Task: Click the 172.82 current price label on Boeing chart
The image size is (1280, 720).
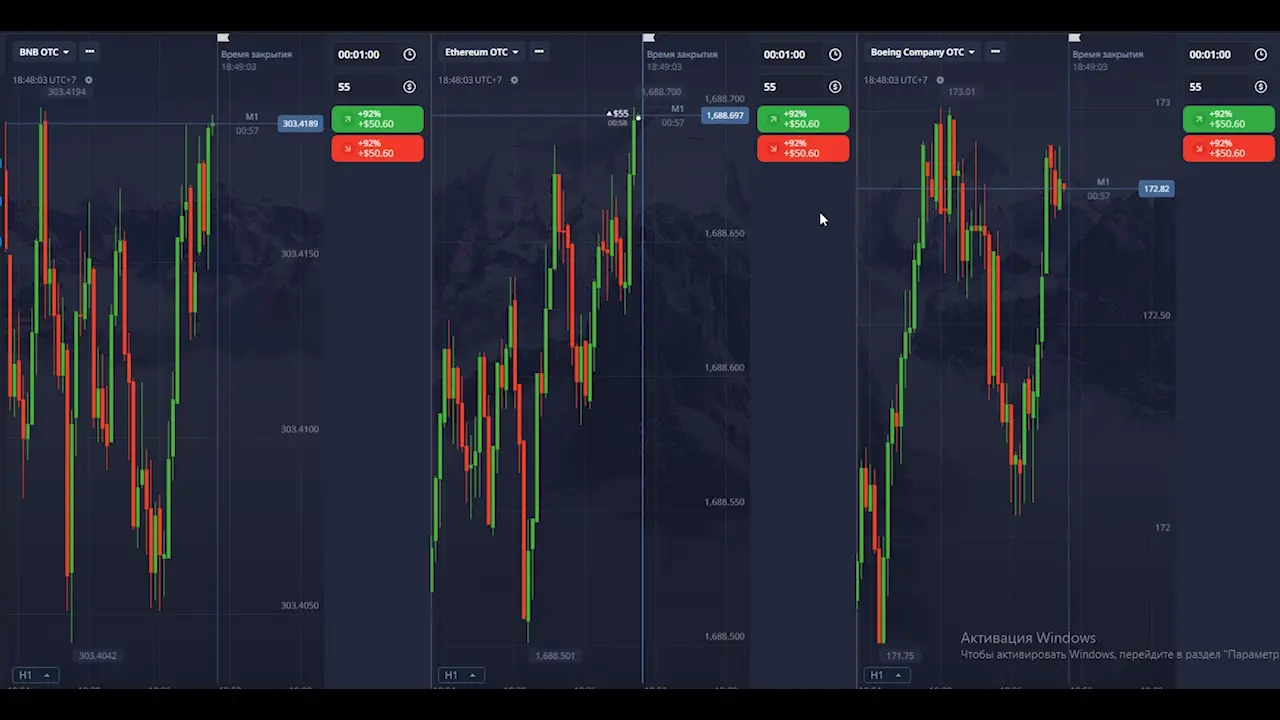Action: 1156,189
